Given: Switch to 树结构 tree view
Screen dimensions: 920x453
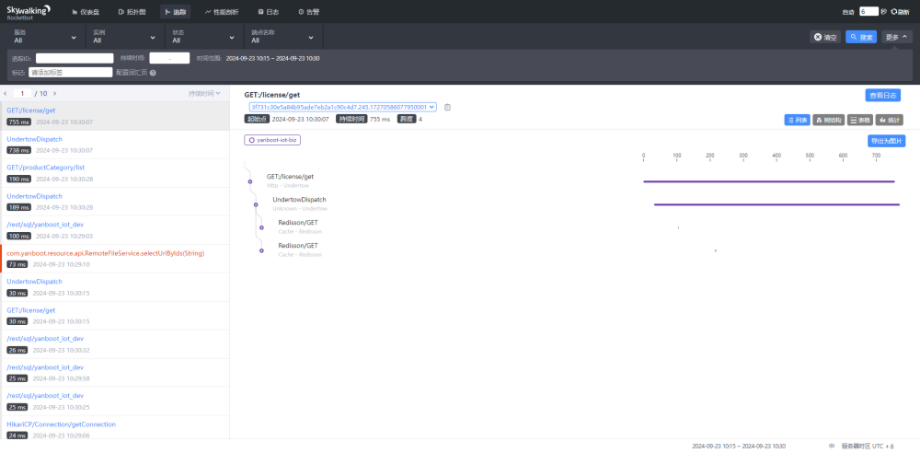Looking at the screenshot, I should click(828, 120).
